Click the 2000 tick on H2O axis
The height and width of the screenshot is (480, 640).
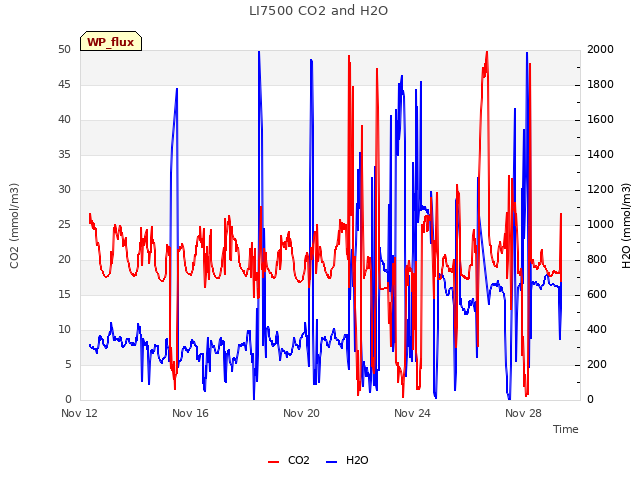pos(600,49)
